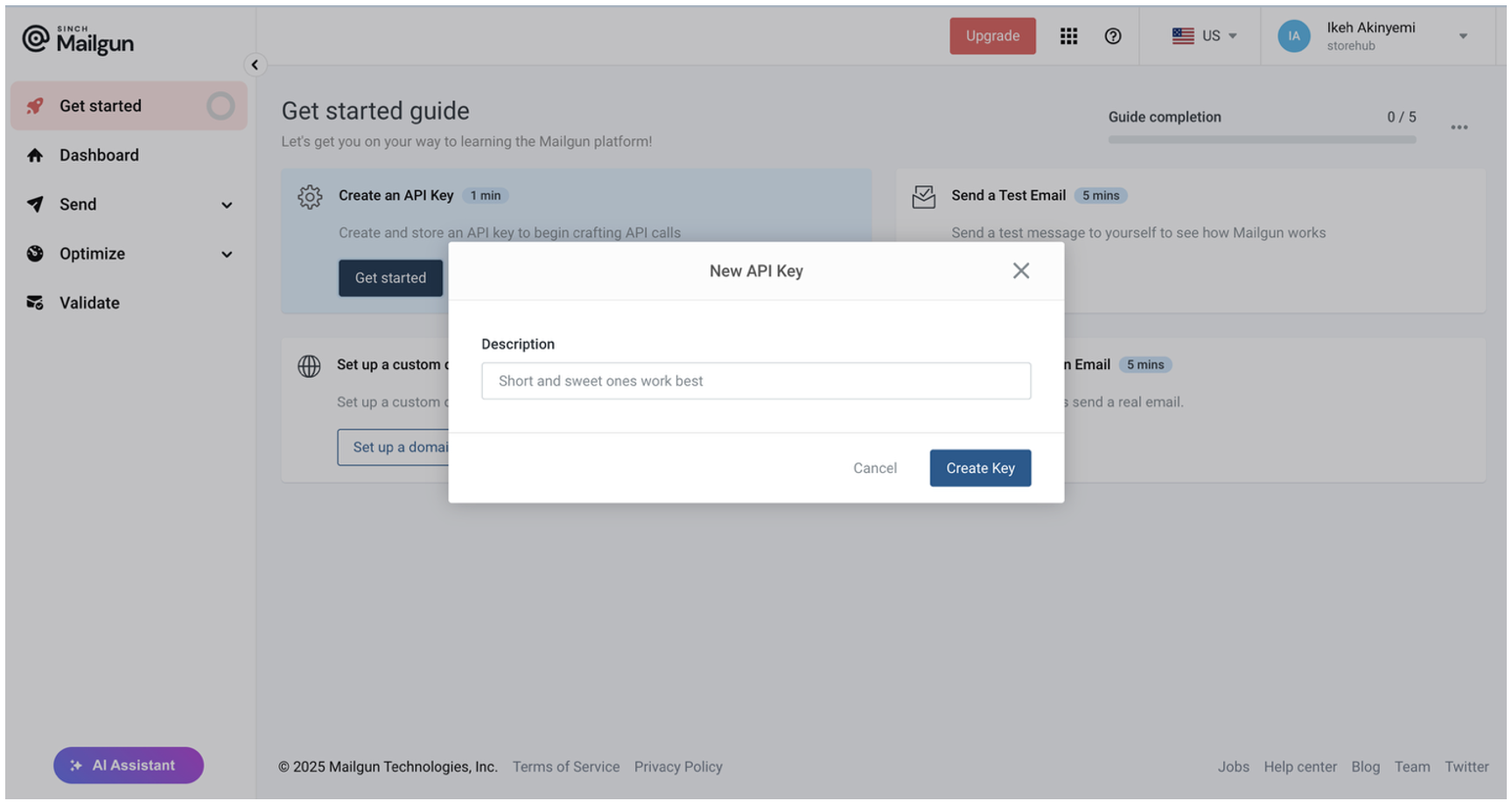This screenshot has height=808, width=1512.
Task: Click the envelope icon on Send a Test Email
Action: pos(924,197)
